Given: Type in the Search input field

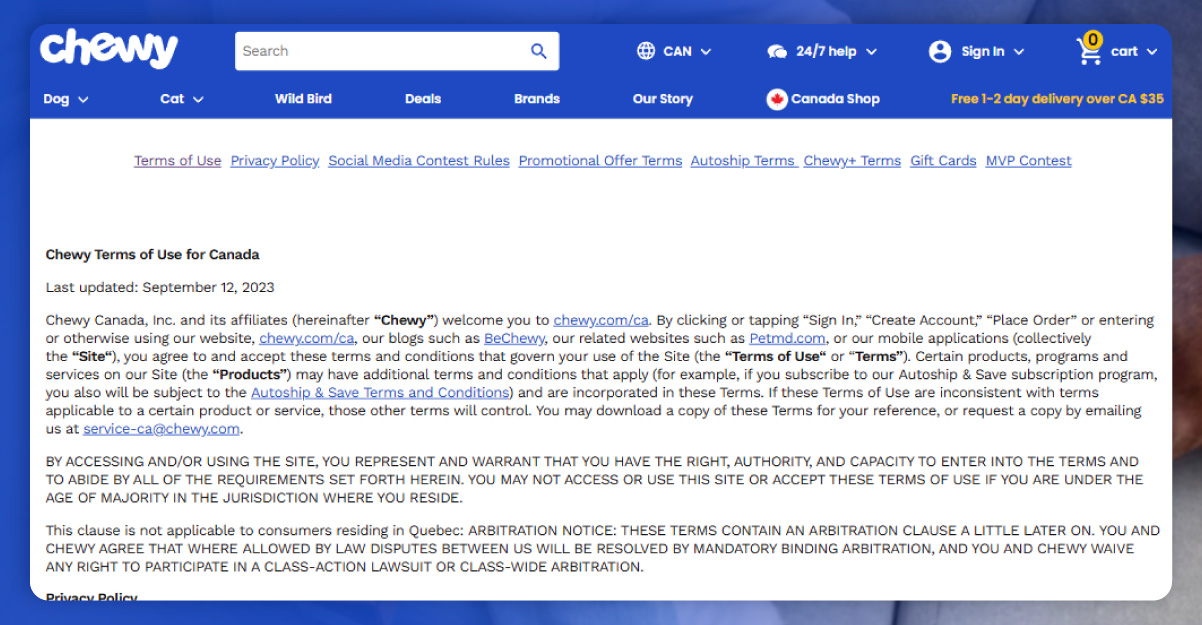Looking at the screenshot, I should click(380, 51).
